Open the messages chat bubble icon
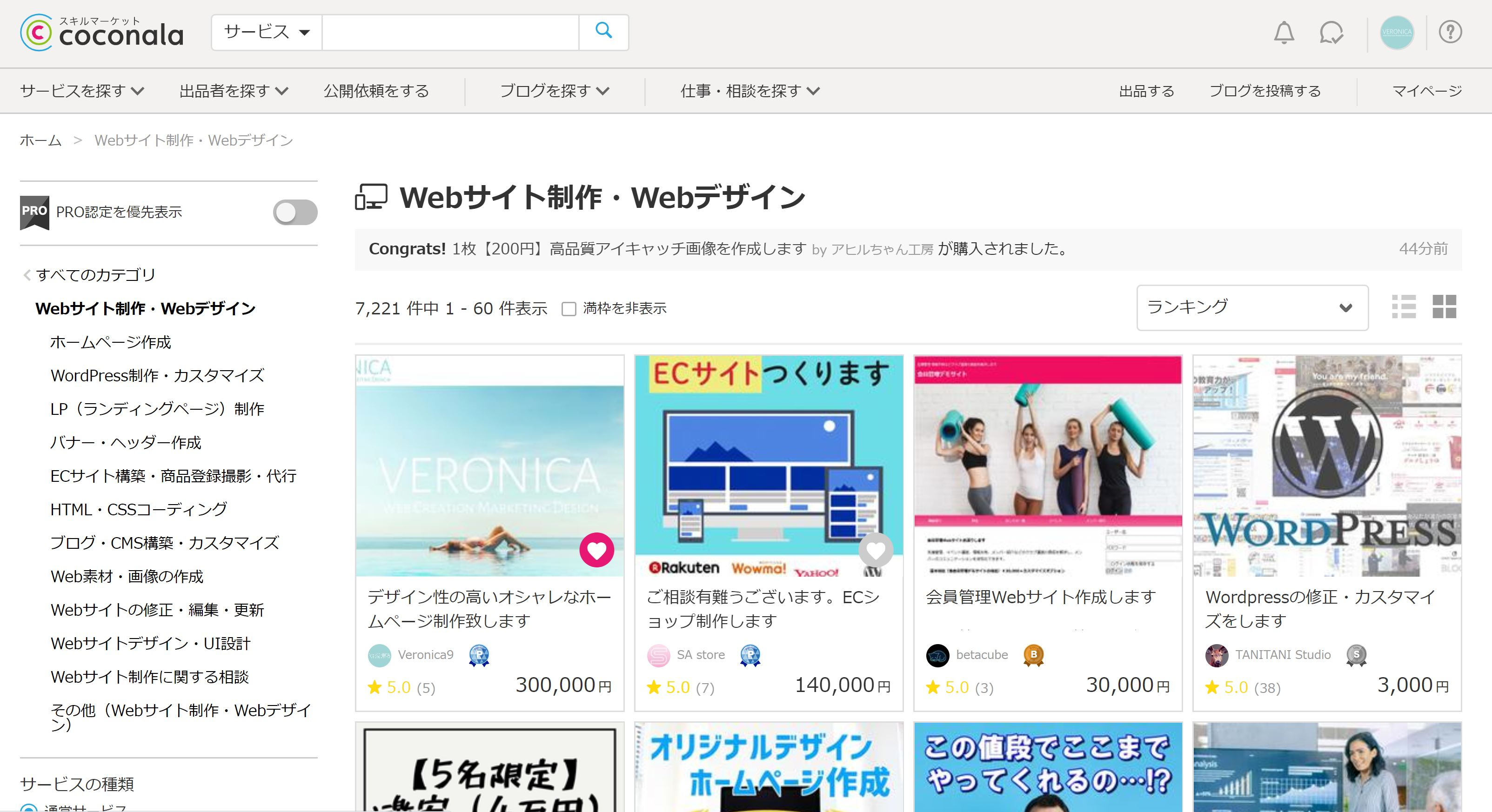The width and height of the screenshot is (1492, 812). [x=1331, y=33]
